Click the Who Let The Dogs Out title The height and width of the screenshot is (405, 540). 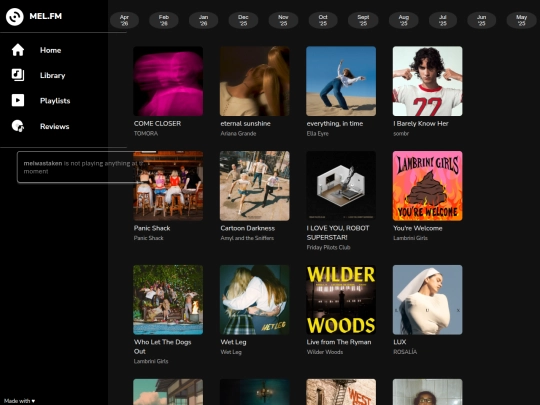tap(162, 347)
